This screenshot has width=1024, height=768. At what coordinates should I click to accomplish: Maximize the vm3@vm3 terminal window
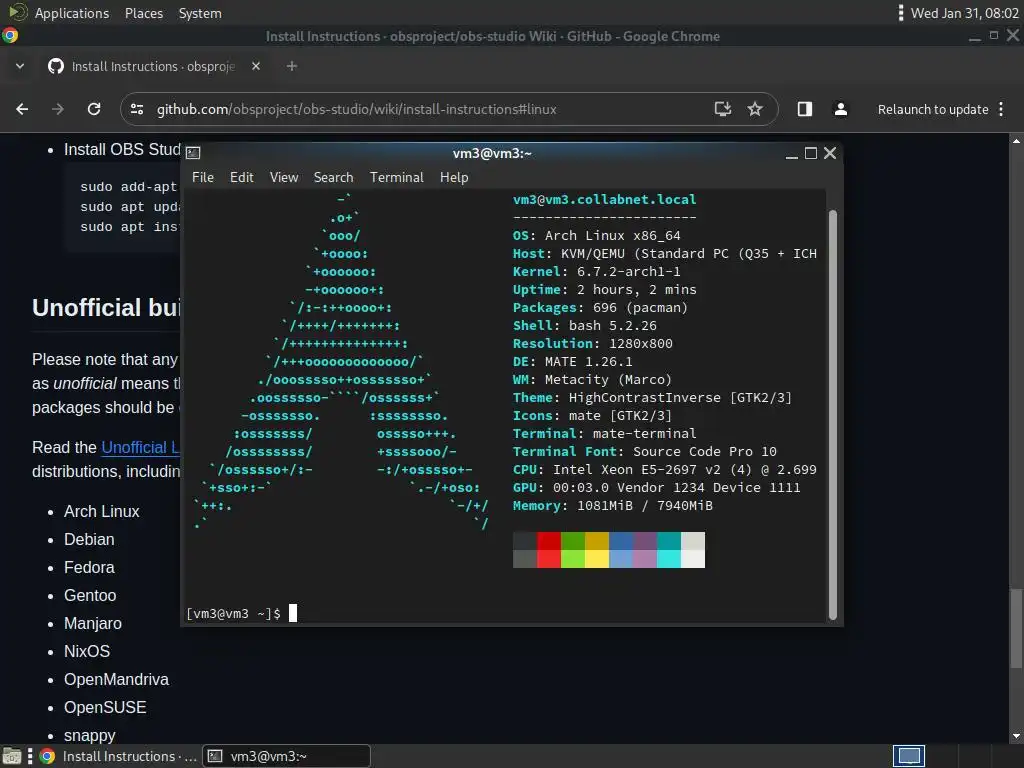tap(810, 153)
